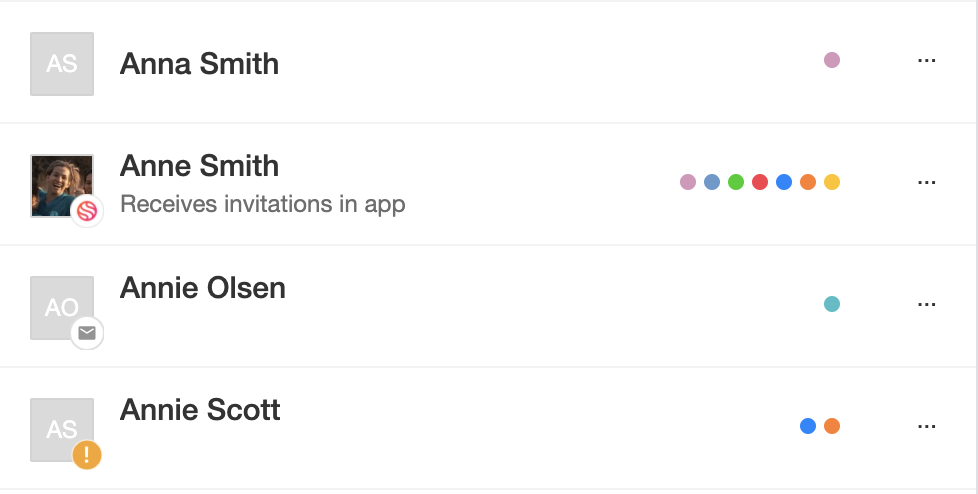Click Annie Olsen's AO initials avatar
This screenshot has width=978, height=494.
tap(62, 308)
